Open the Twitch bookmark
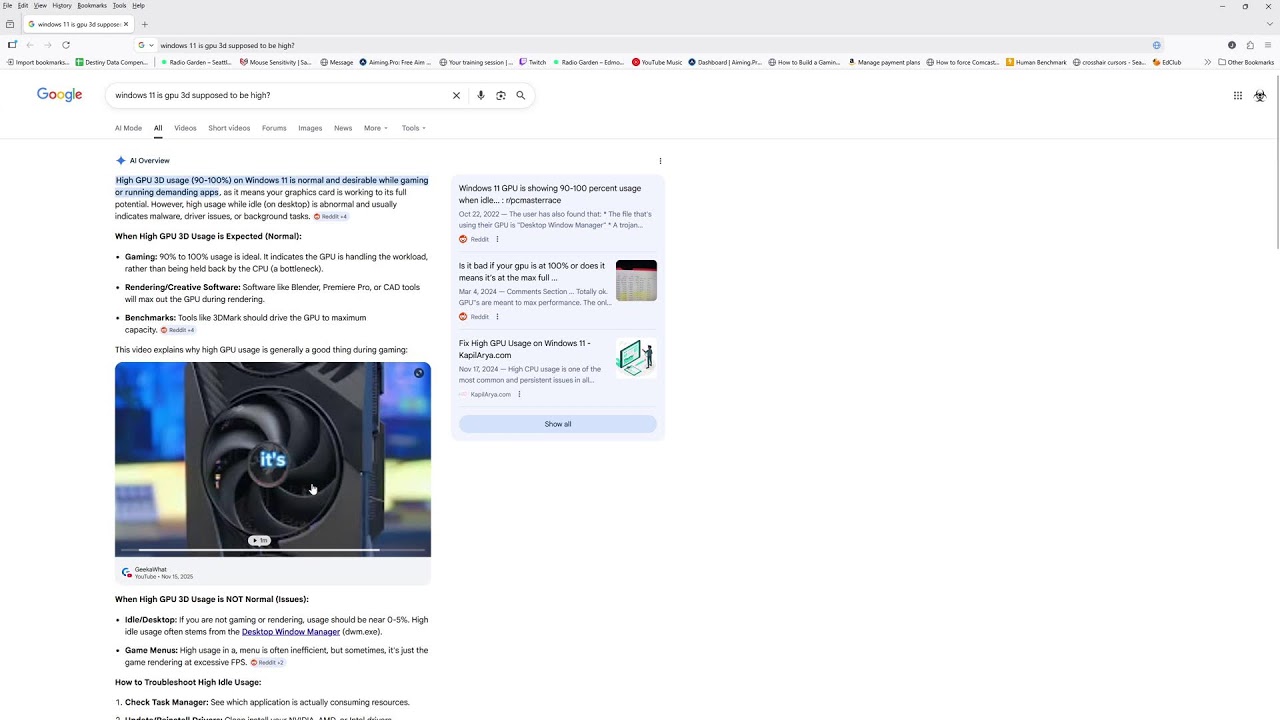The height and width of the screenshot is (720, 1280). click(533, 62)
